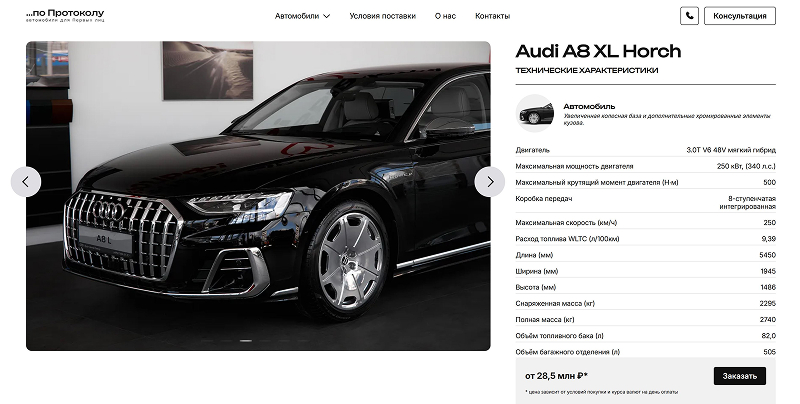Viewport: 800px width, 404px height.
Task: Jump to last carousel slide indicator
Action: [303, 341]
